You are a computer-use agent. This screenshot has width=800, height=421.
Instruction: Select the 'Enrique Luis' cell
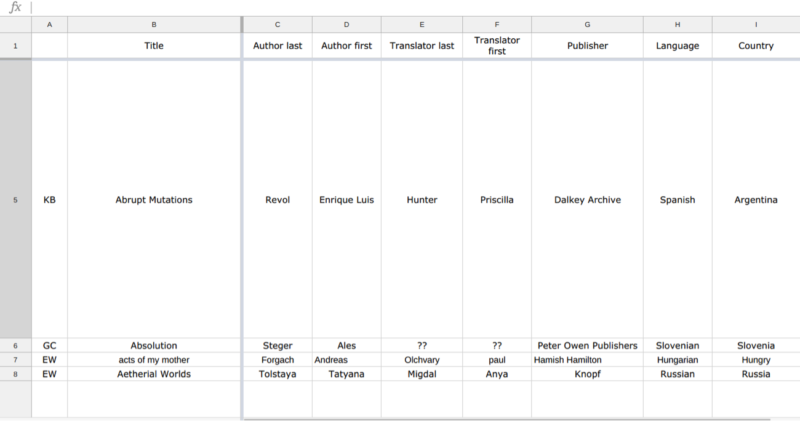[346, 200]
